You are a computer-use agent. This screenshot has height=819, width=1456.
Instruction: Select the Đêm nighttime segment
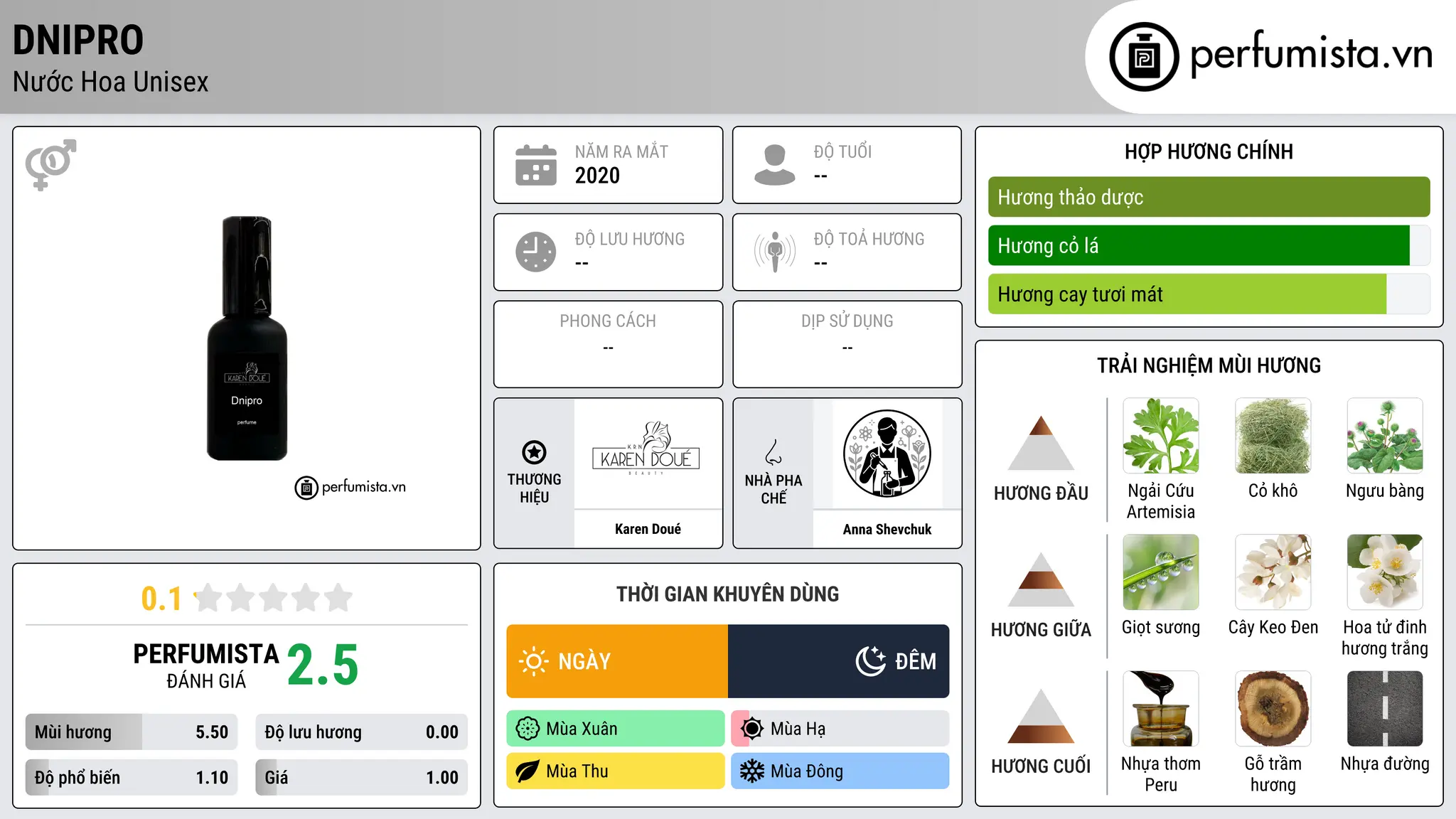coord(838,661)
